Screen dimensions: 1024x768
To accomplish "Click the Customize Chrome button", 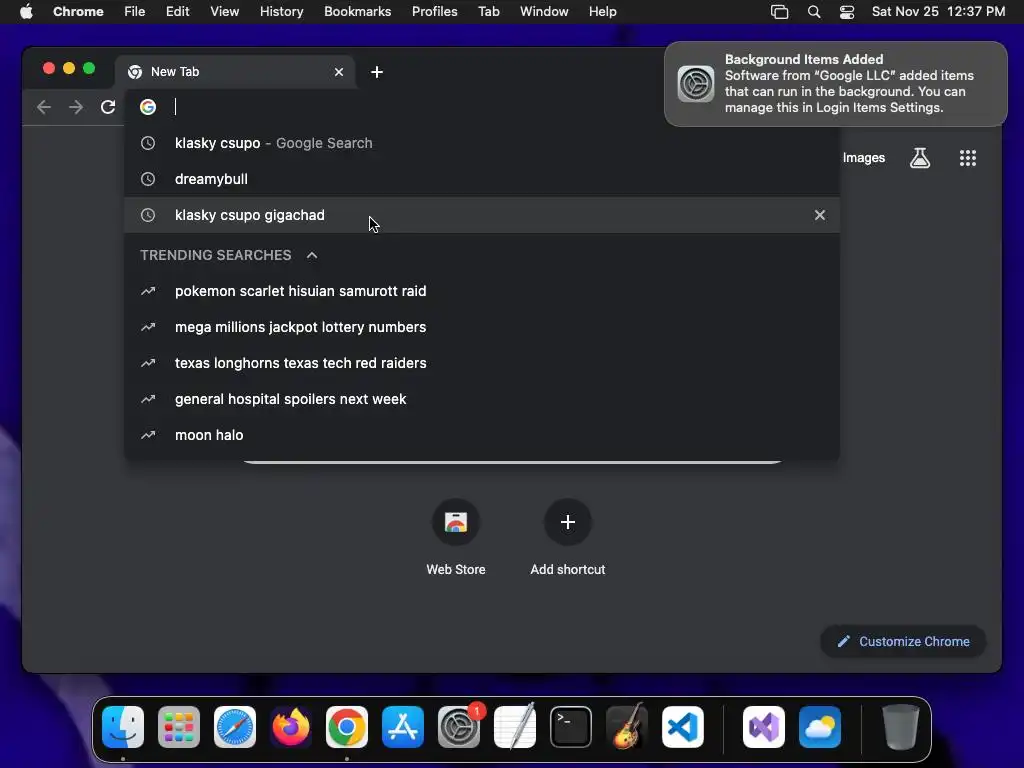I will point(903,641).
